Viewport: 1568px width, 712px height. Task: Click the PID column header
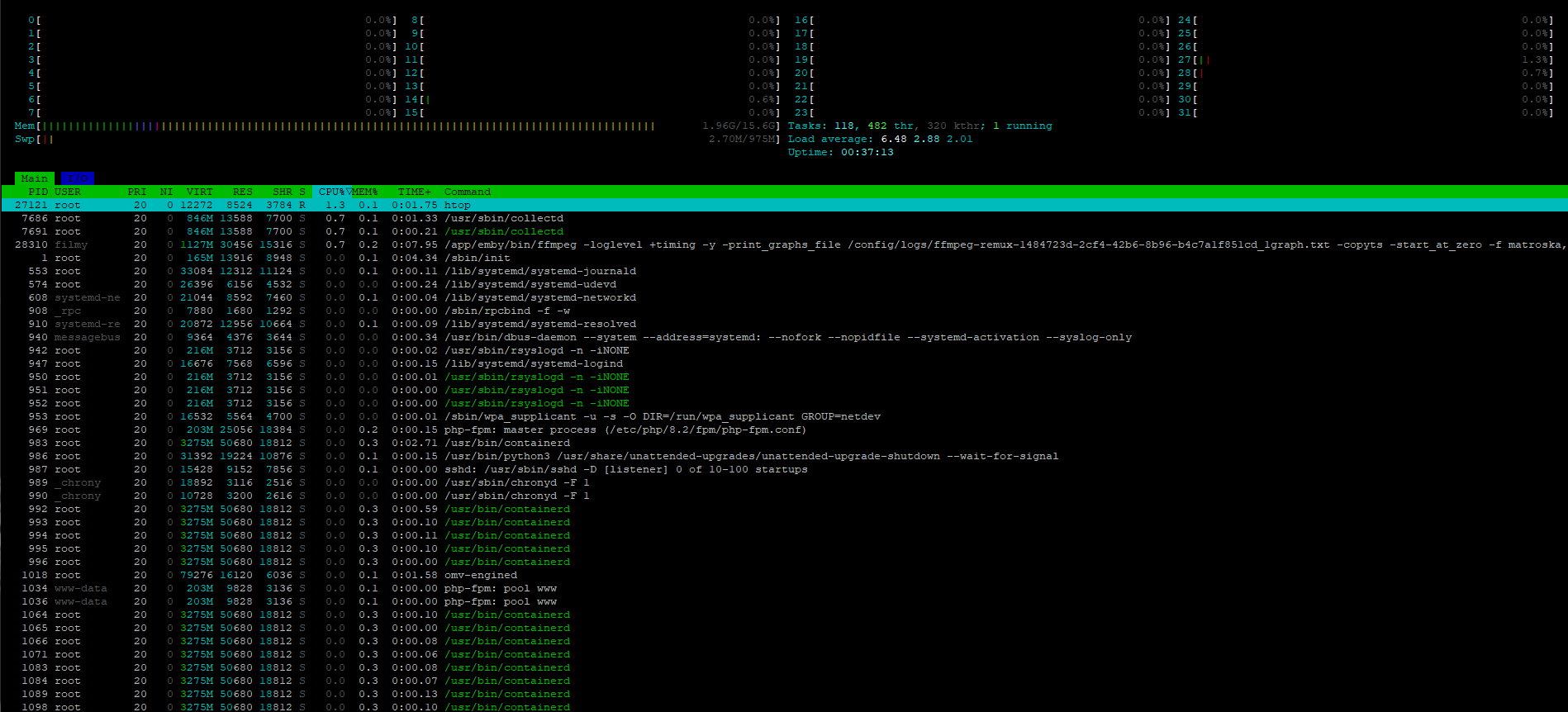coord(38,192)
